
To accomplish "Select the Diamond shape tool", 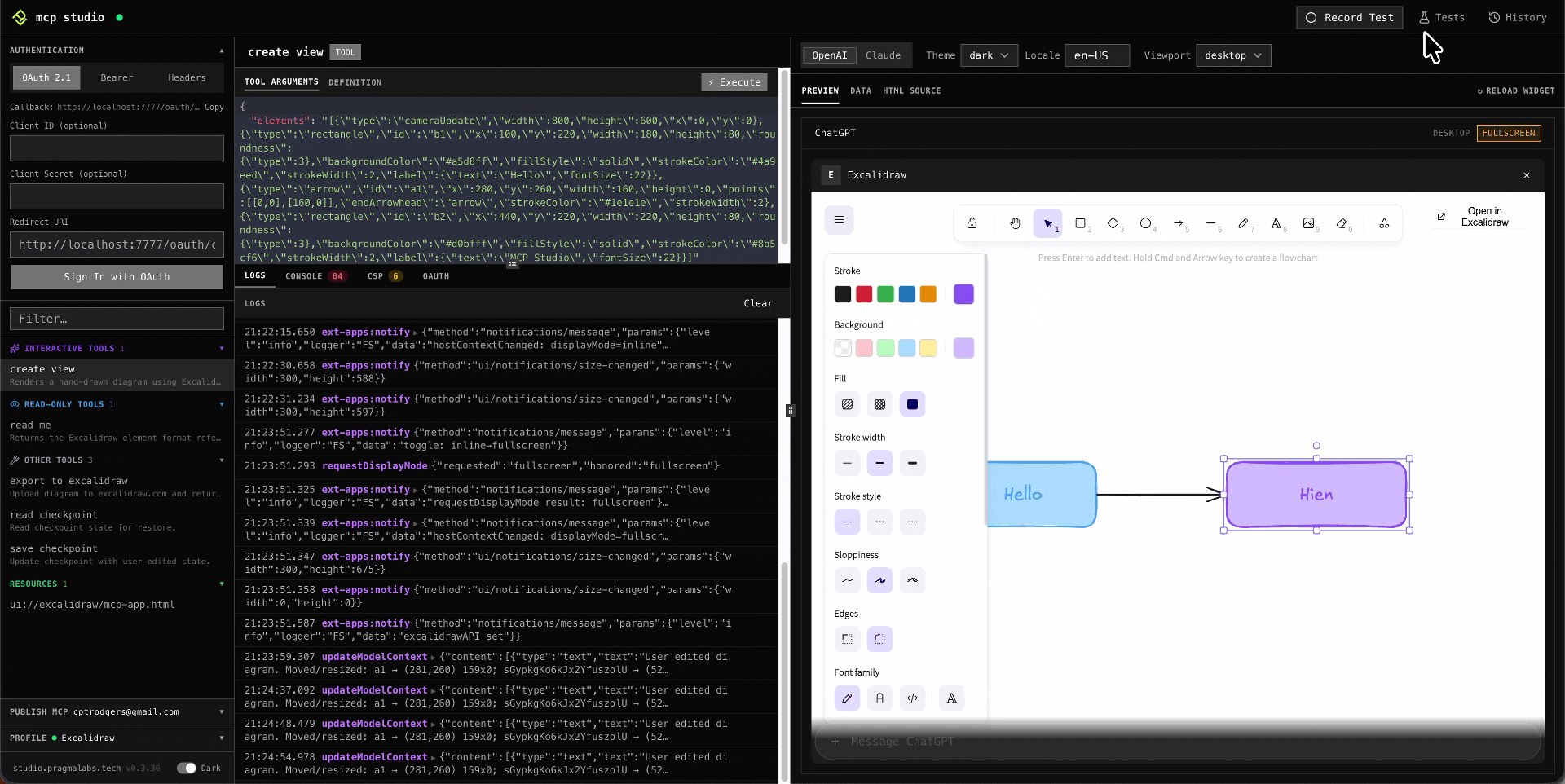I will point(1113,223).
